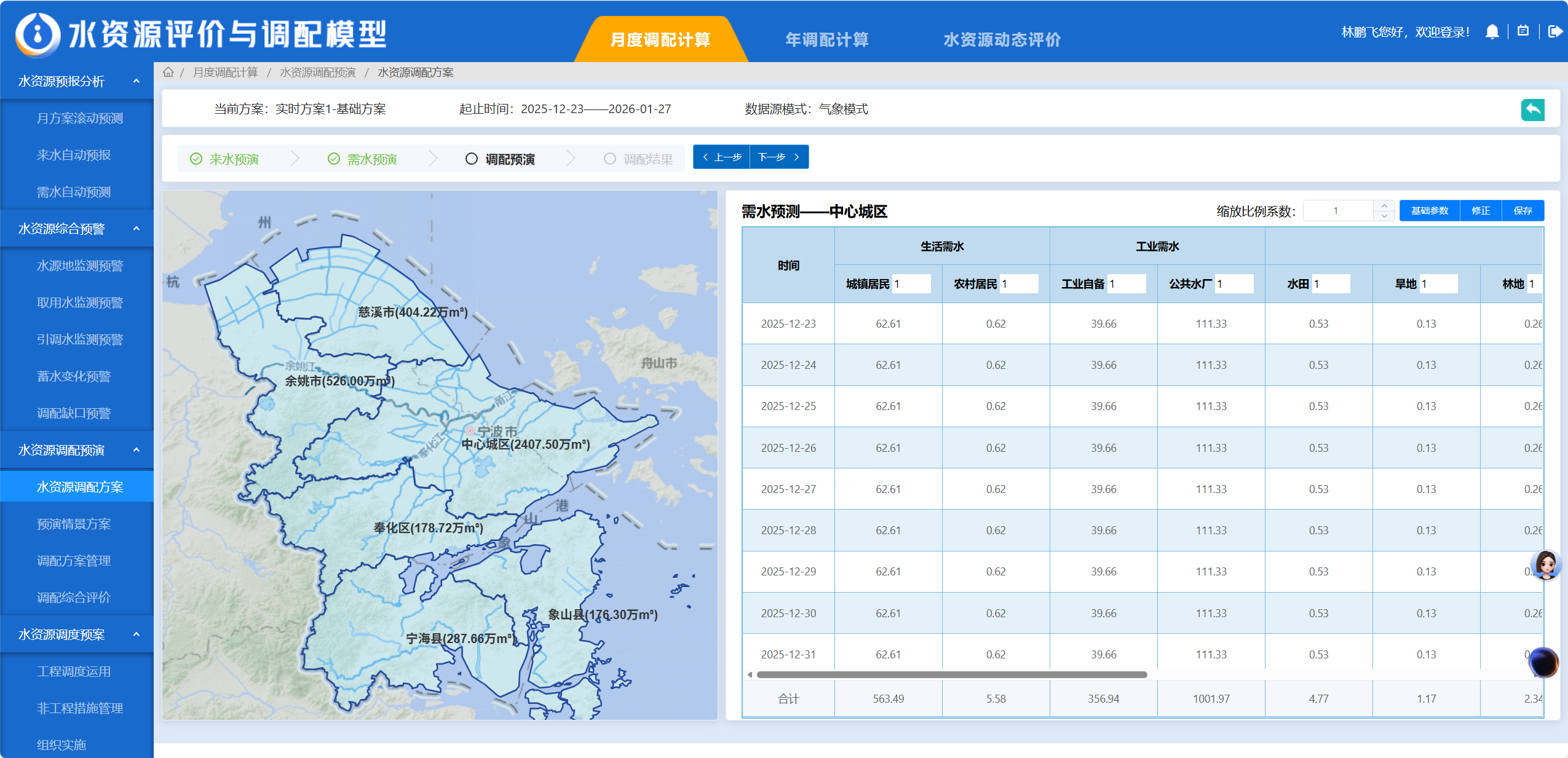Open the 水资源动态评价 tab
This screenshot has width=1568, height=758.
1002,40
